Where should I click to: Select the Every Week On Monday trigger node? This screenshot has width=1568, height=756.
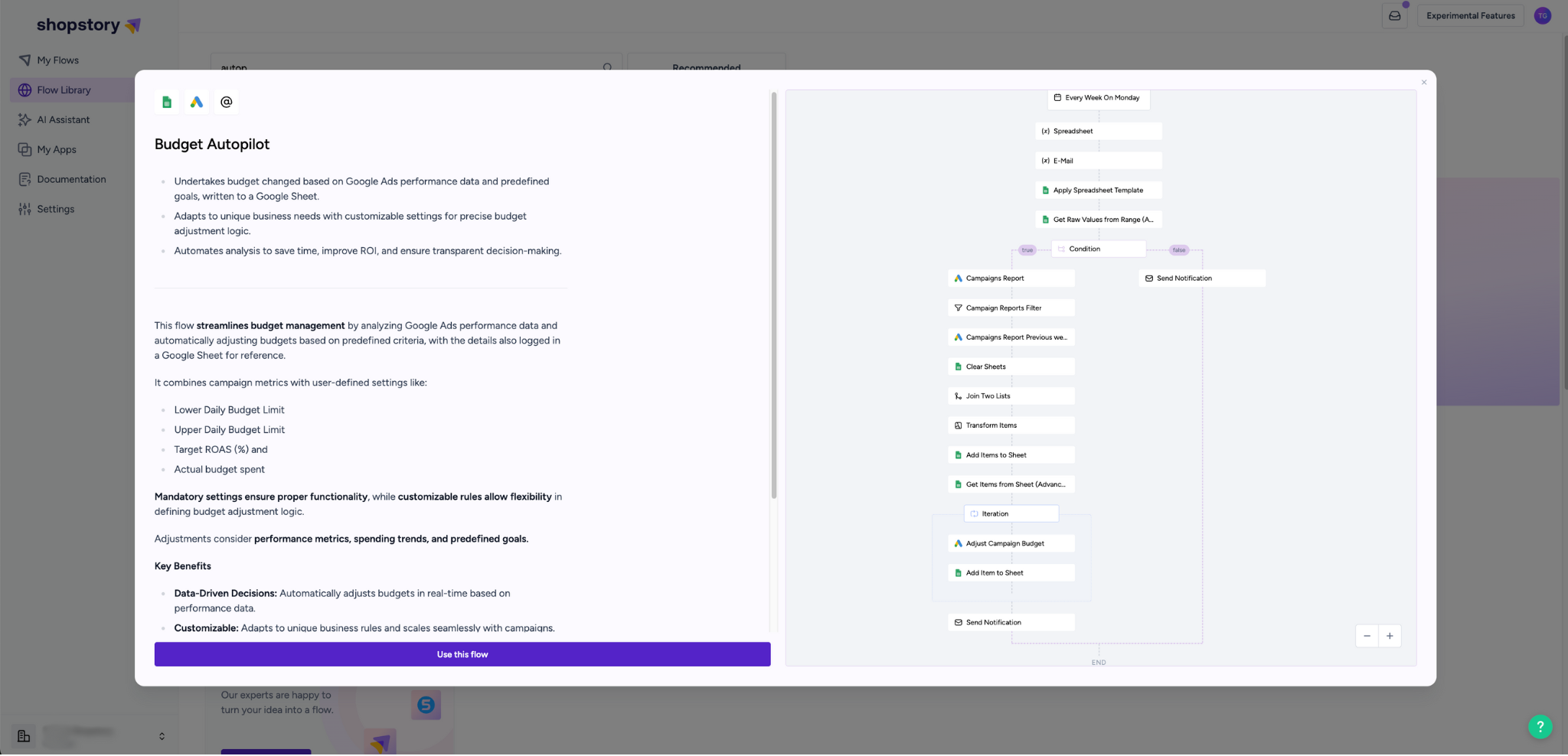coord(1099,98)
